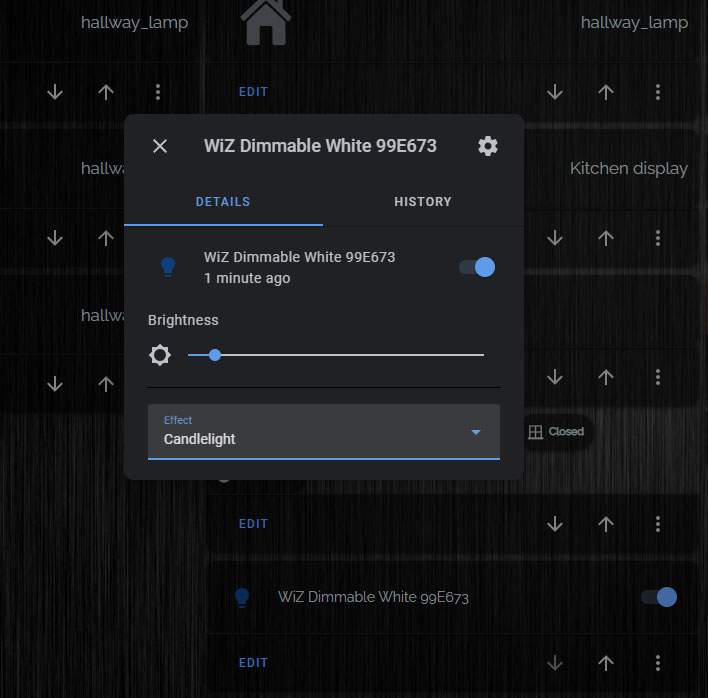
Task: Move the Kitchen display card up
Action: click(x=606, y=238)
